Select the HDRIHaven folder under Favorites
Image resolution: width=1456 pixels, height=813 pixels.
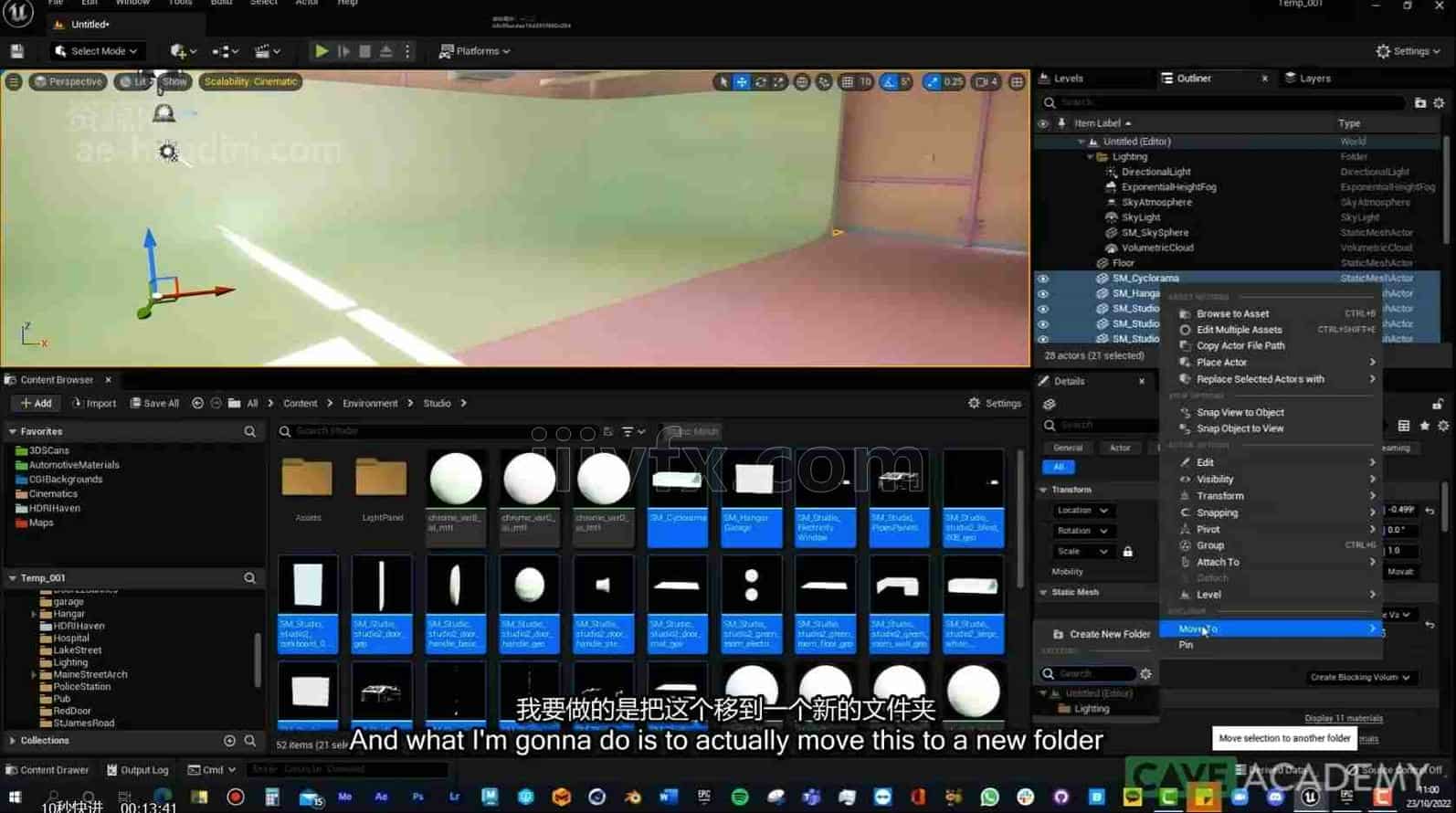[54, 509]
